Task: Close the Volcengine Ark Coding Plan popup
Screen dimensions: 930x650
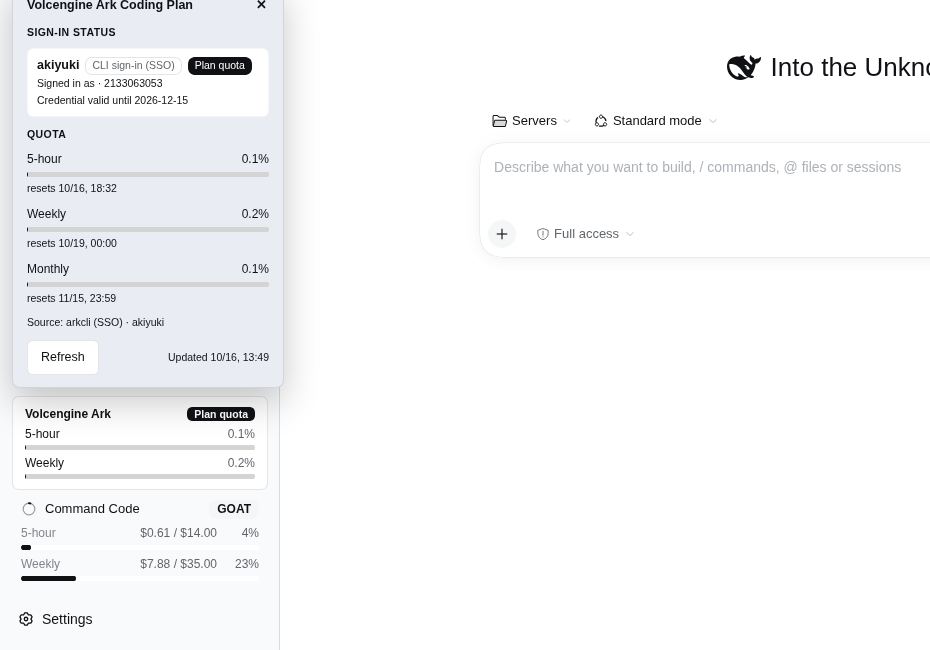Action: 261,5
